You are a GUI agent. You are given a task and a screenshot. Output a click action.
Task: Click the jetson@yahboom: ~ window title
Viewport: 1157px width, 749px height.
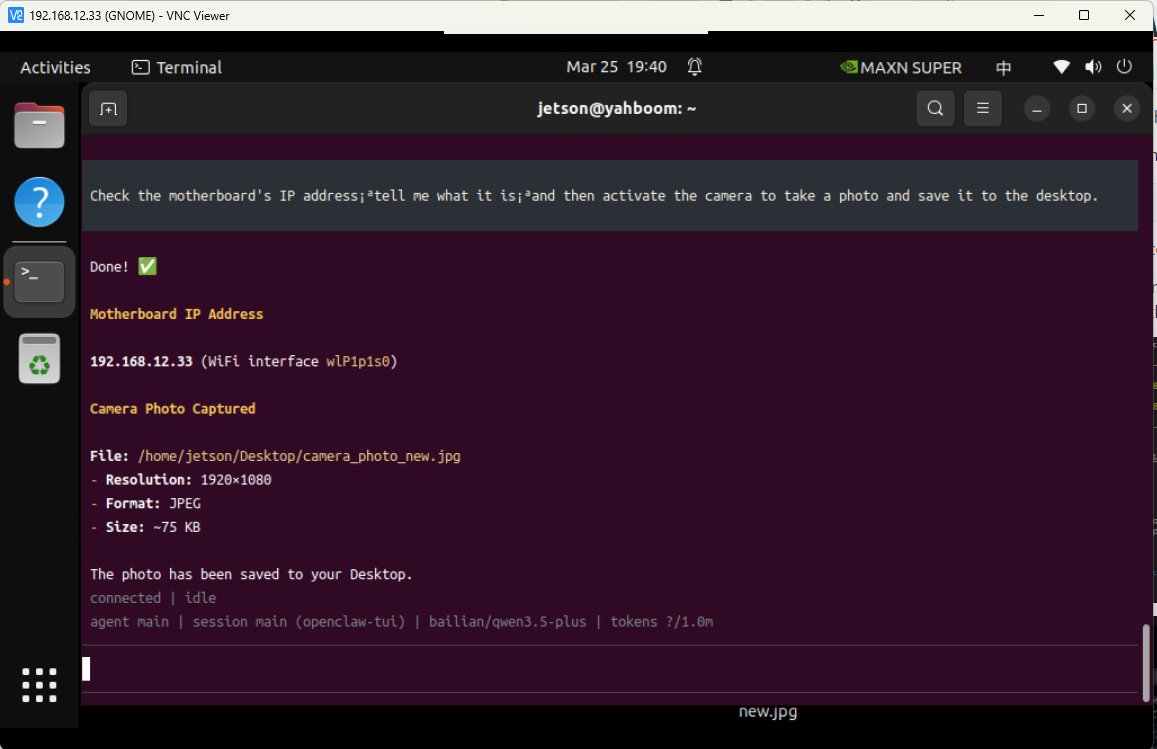pos(616,108)
